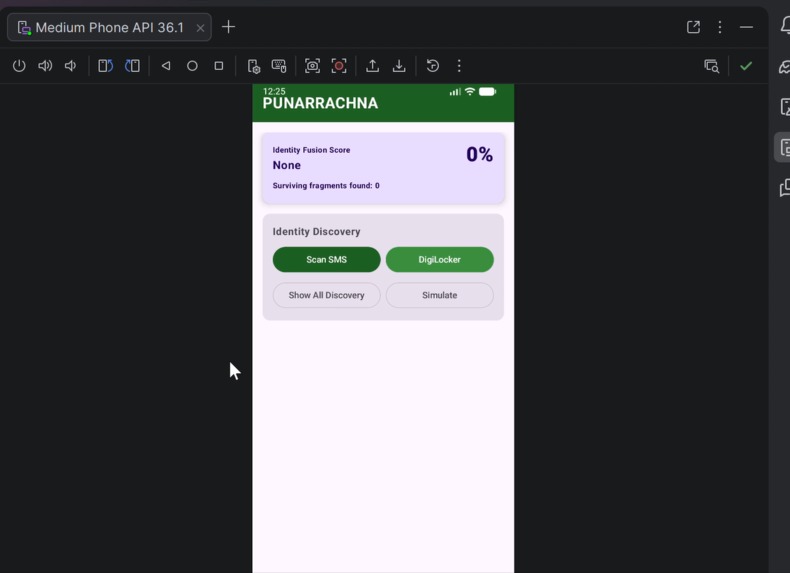Open the second right sidebar tool icon

pos(785,66)
